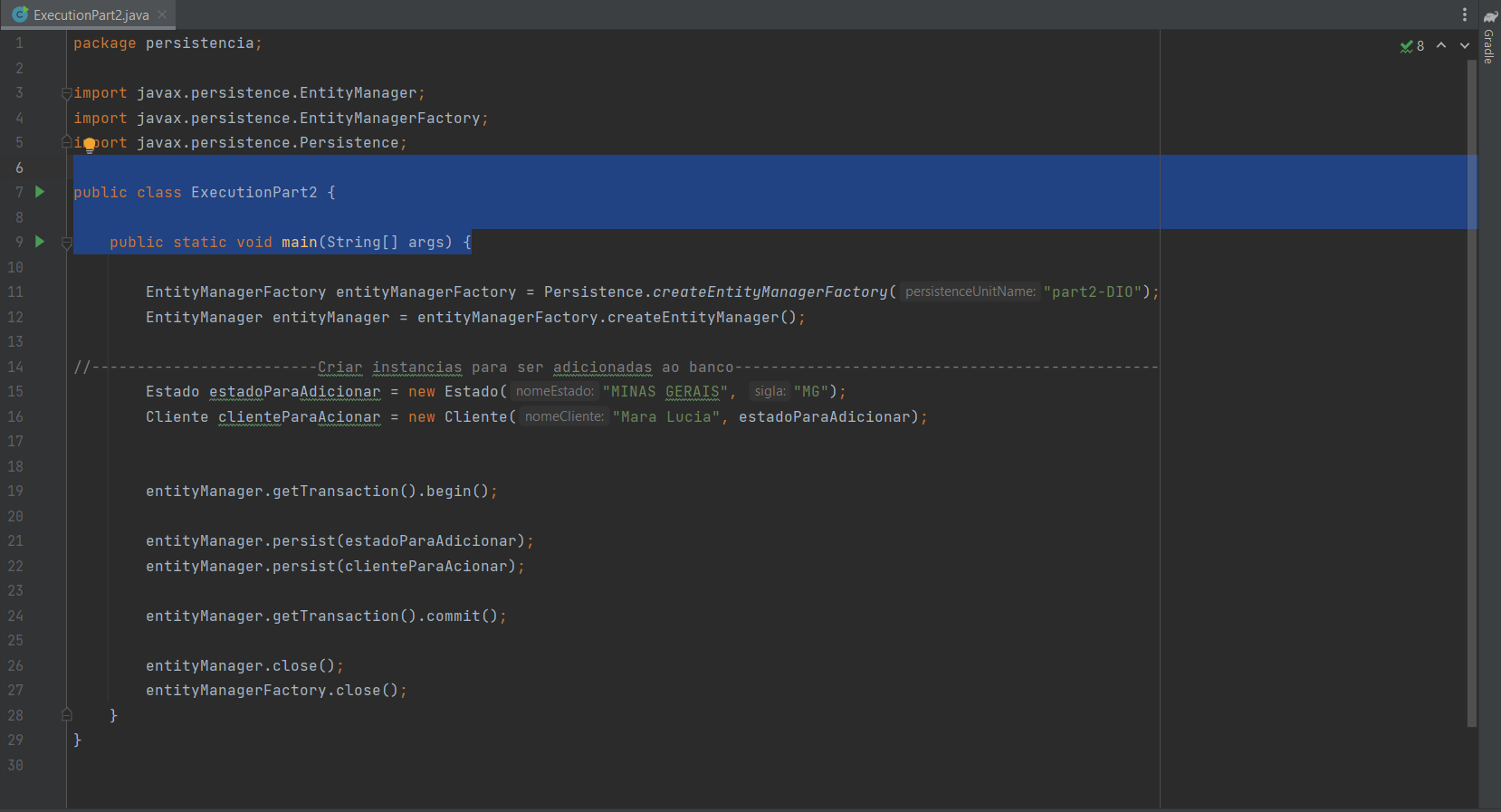Viewport: 1501px width, 812px height.
Task: Click line number 19 in gutter
Action: (x=15, y=491)
